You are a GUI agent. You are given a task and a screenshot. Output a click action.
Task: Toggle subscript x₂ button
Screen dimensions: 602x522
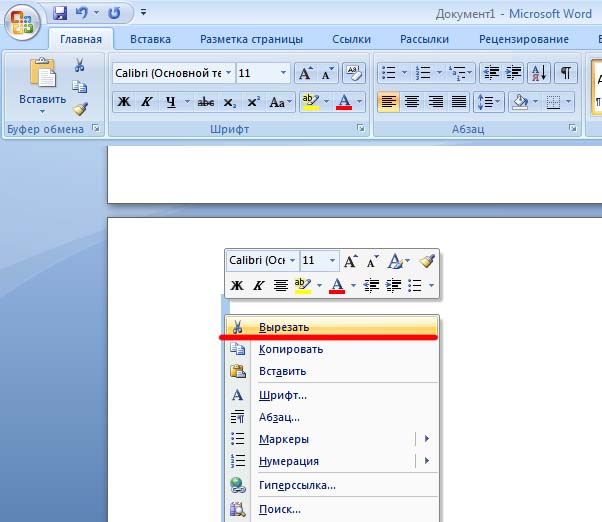click(x=230, y=102)
